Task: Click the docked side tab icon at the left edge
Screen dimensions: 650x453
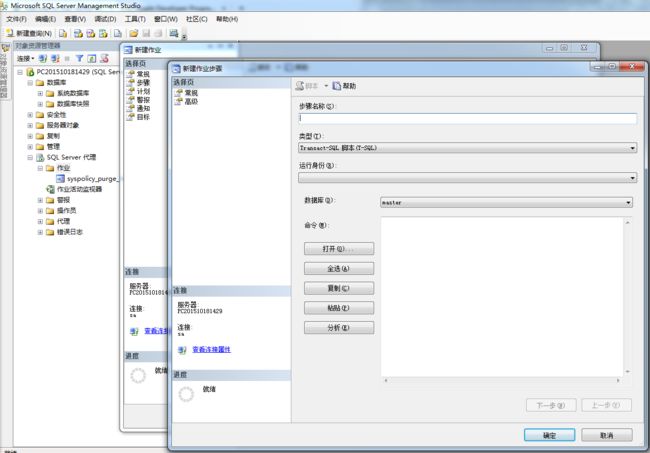Action: pos(5,48)
